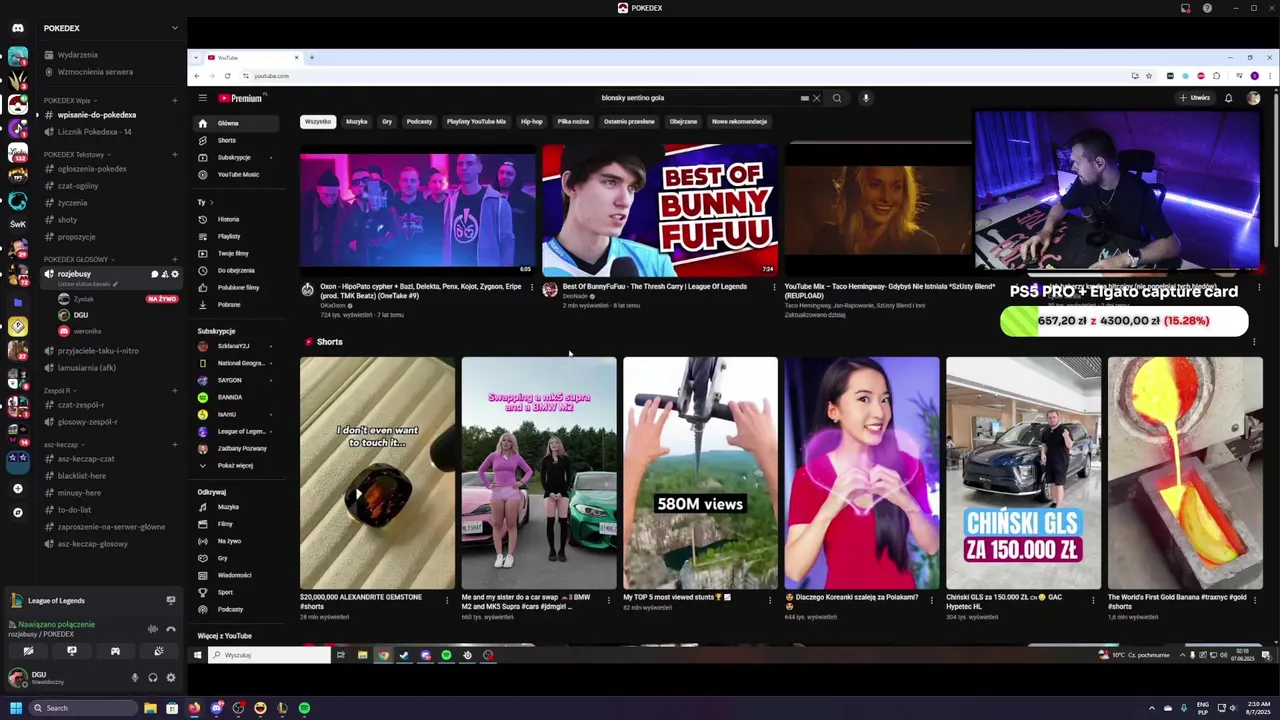Click the Utwórz create button
The image size is (1280, 720).
pyautogui.click(x=1195, y=98)
